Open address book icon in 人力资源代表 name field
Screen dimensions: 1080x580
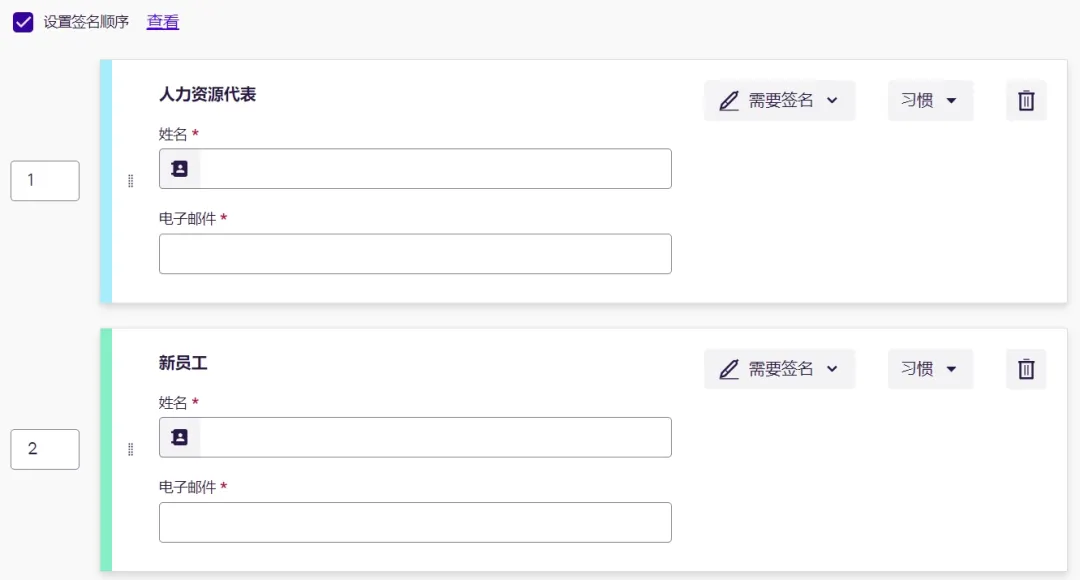180,169
